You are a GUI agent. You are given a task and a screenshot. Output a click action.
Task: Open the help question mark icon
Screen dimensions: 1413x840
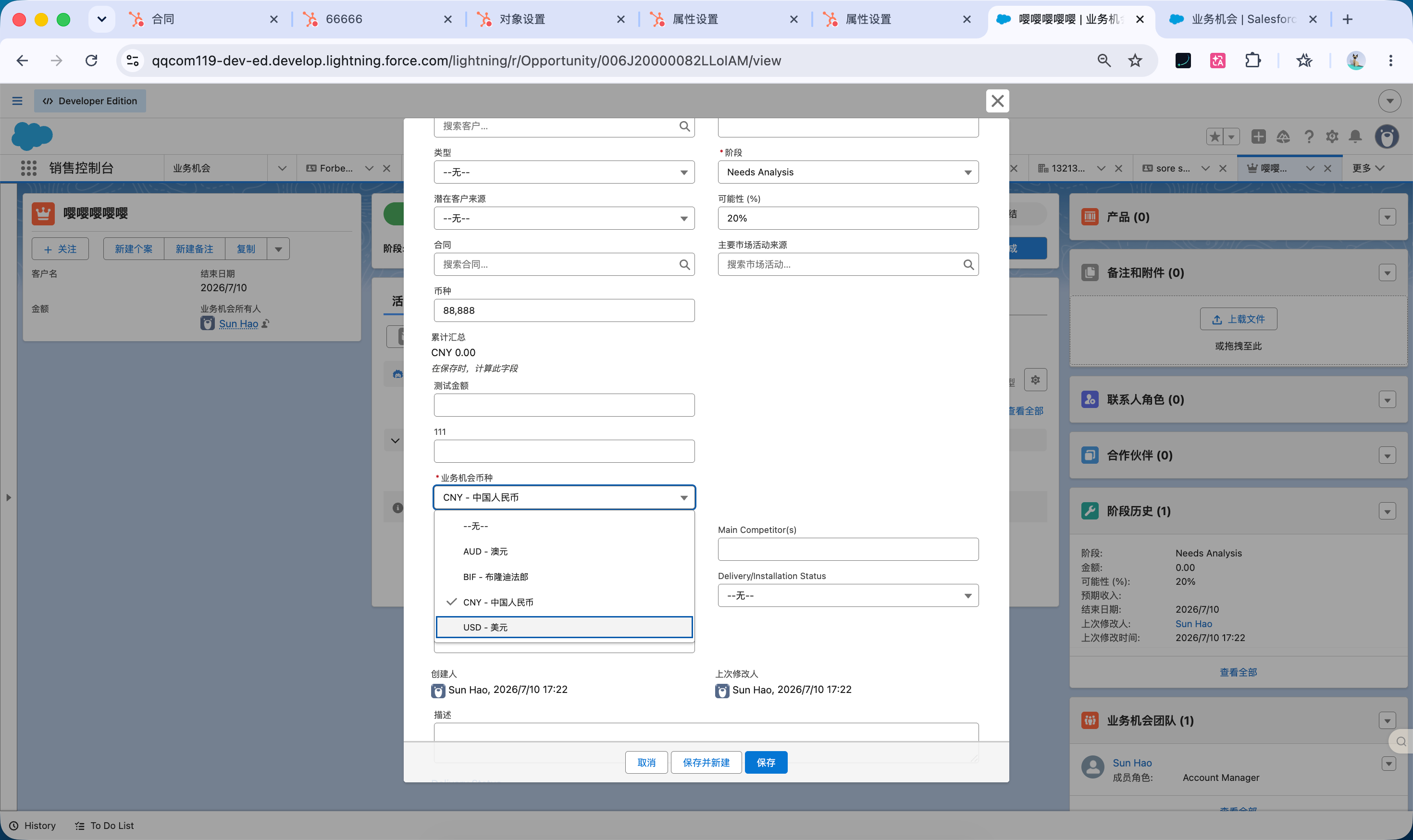point(1308,136)
